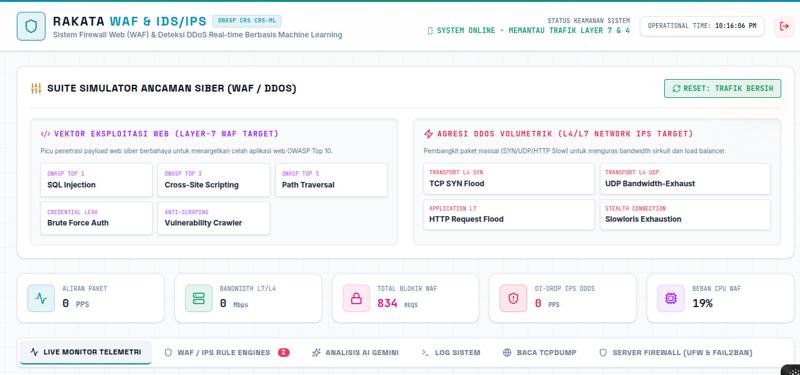Click the notification badge showing 2
Screen dimensions: 800x375
[284, 352]
